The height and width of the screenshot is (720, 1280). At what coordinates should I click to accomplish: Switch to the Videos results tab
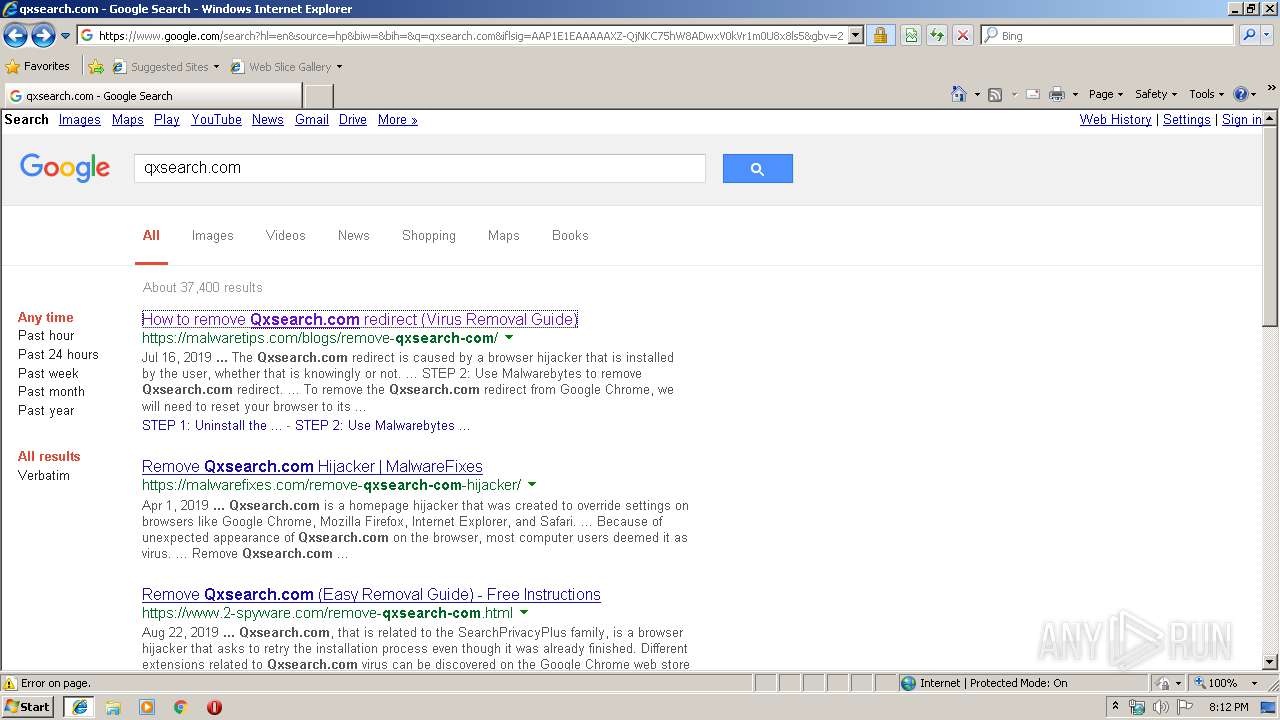pyautogui.click(x=285, y=236)
